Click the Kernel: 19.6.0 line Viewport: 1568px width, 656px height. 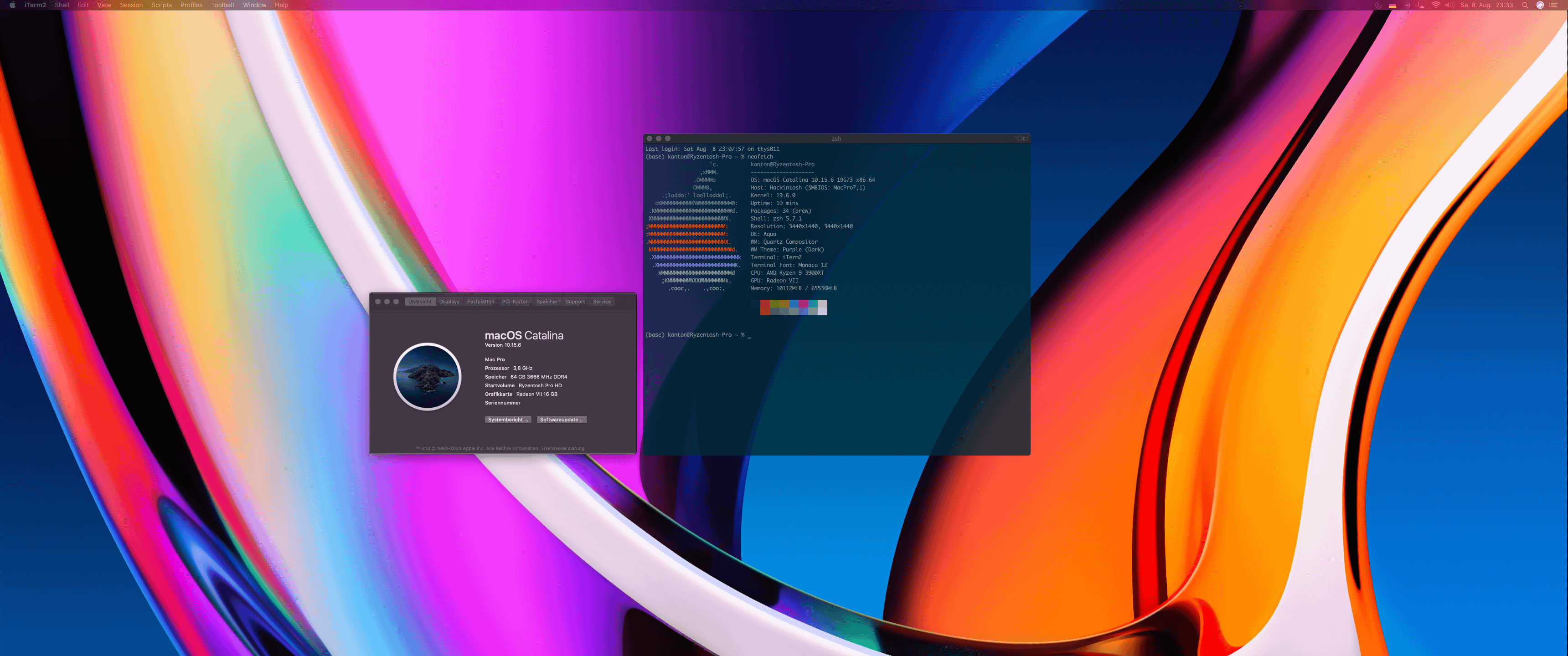coord(773,195)
